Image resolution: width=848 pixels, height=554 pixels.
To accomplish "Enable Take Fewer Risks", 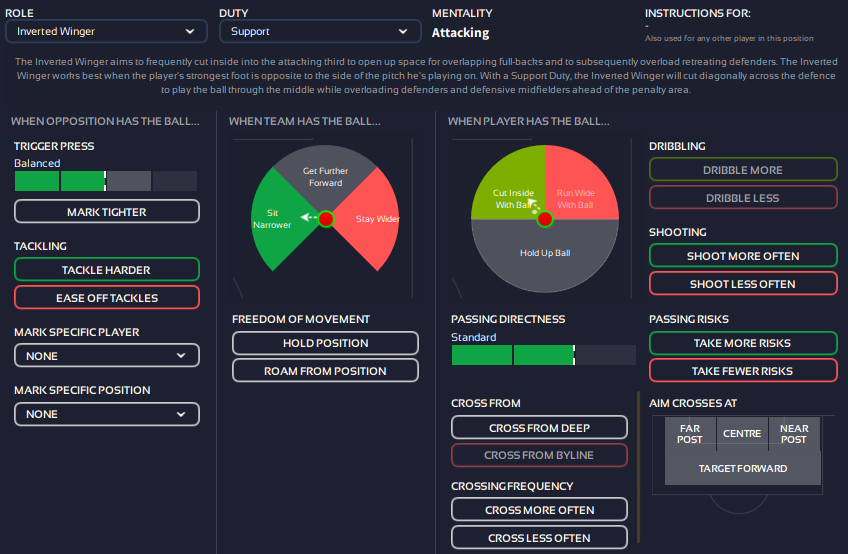I will [743, 371].
